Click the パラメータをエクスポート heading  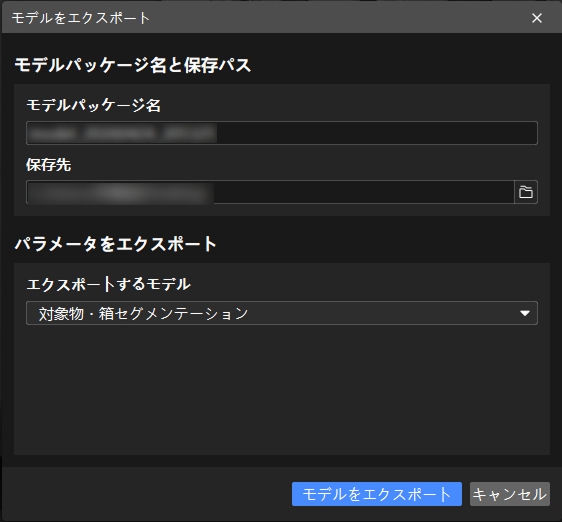tap(115, 244)
